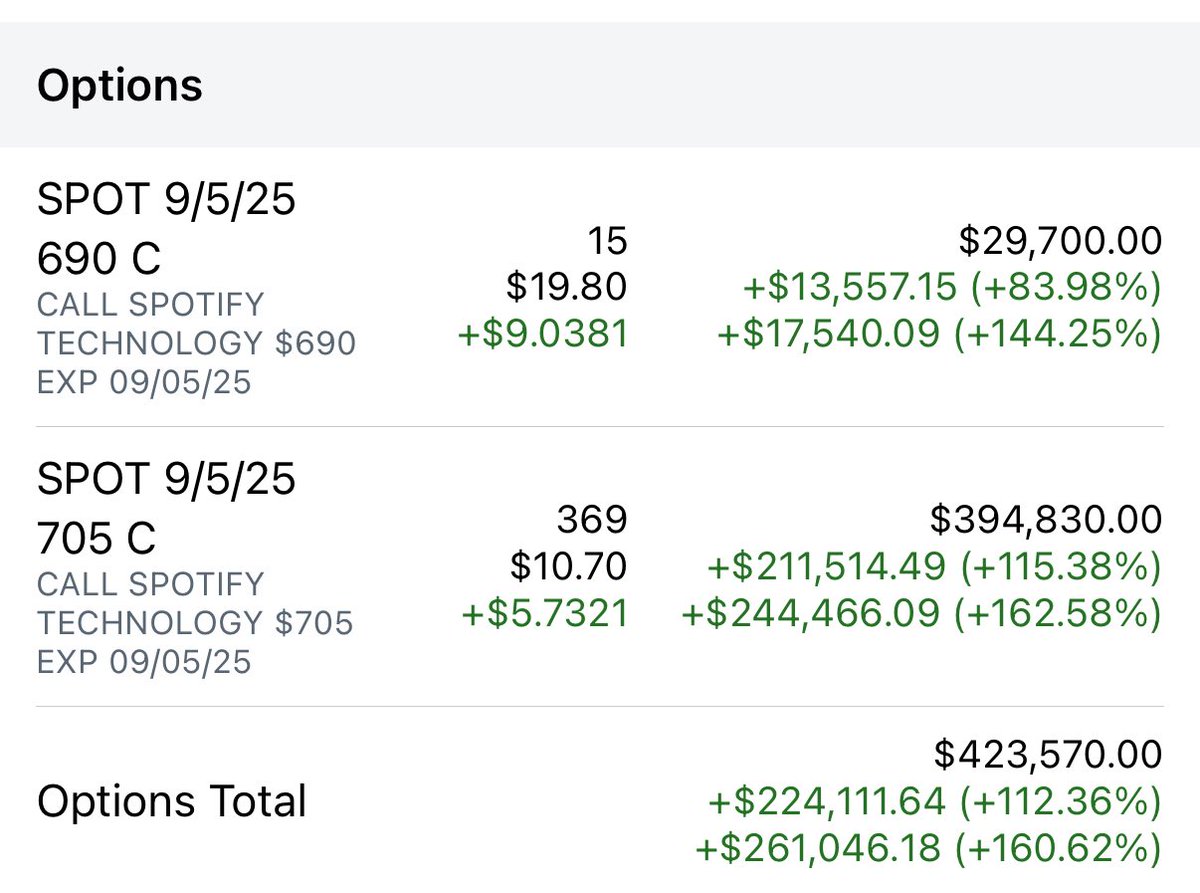Image resolution: width=1200 pixels, height=893 pixels.
Task: Select the $10.70 option price
Action: [569, 567]
